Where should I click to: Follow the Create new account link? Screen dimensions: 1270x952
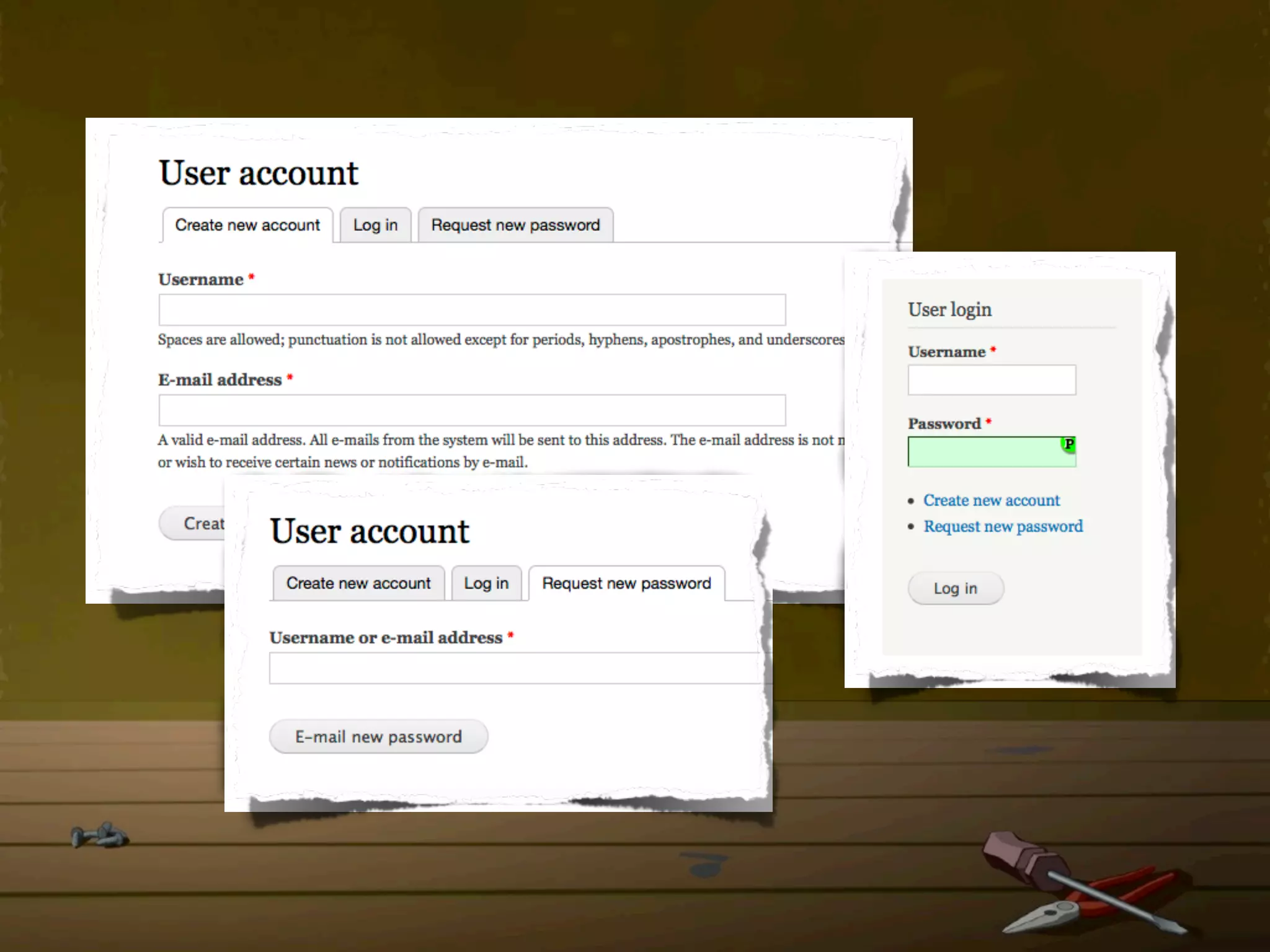[991, 500]
